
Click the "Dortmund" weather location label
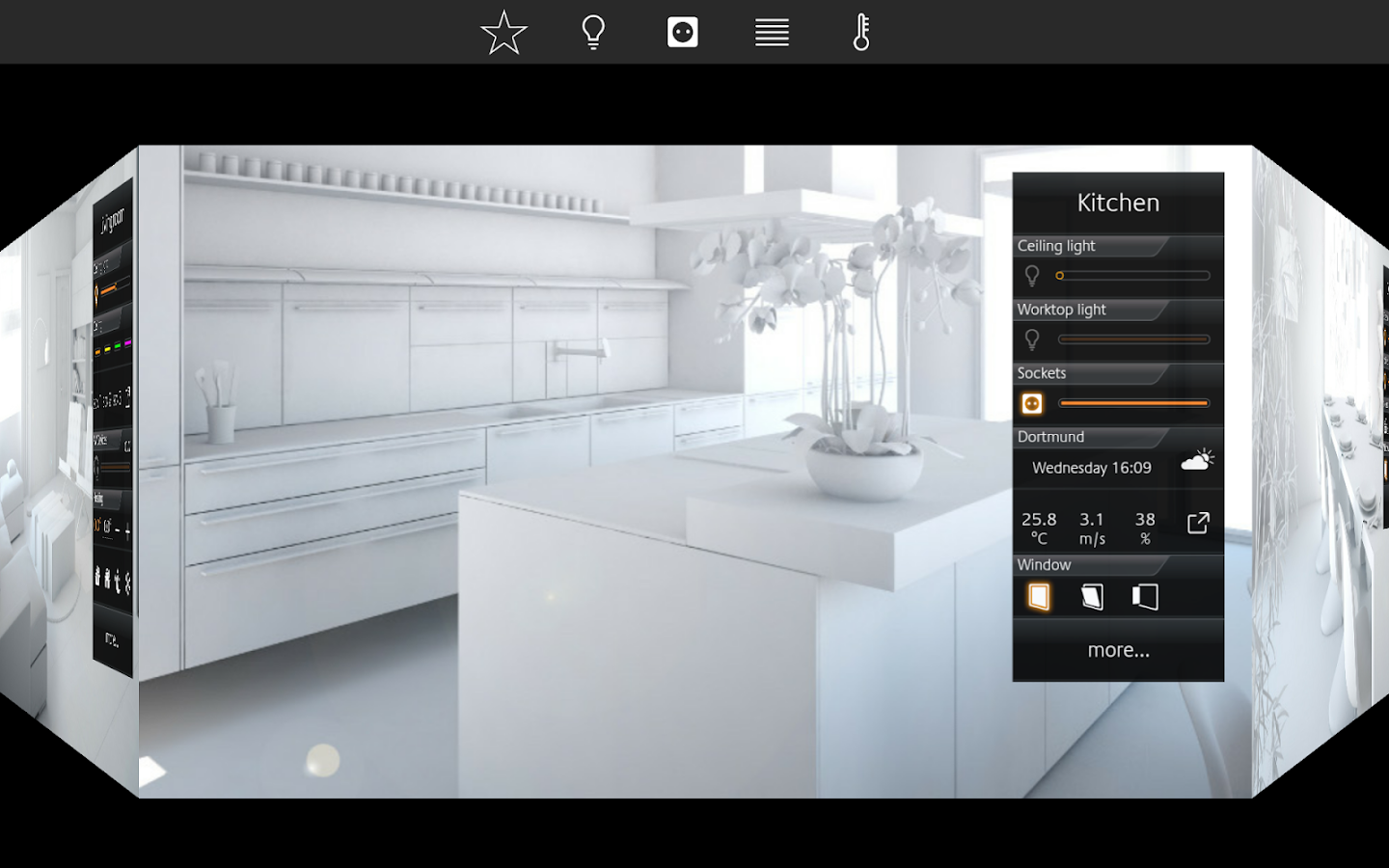point(1050,437)
